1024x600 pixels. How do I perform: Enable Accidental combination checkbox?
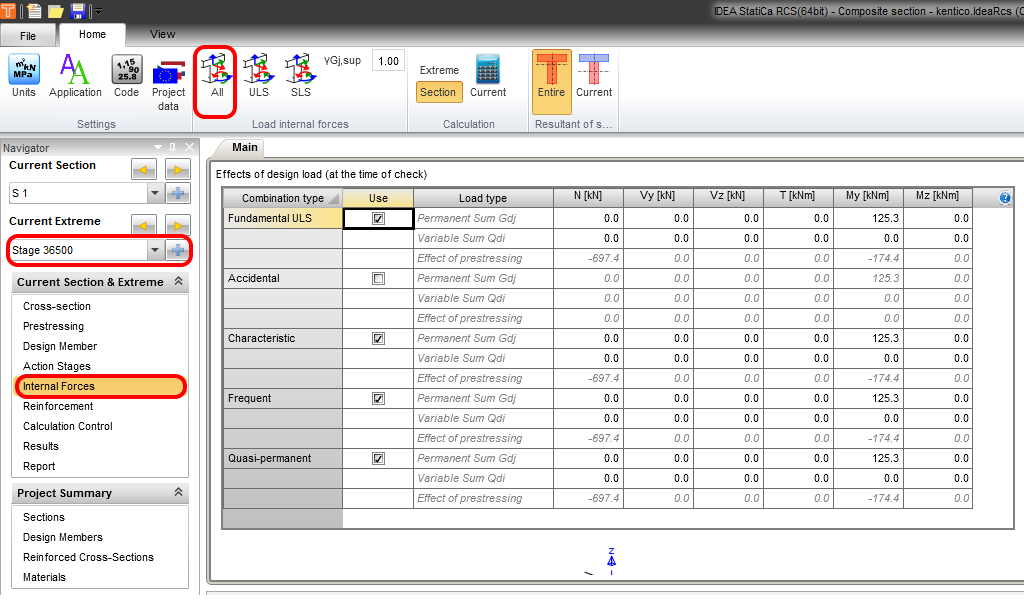coord(378,278)
